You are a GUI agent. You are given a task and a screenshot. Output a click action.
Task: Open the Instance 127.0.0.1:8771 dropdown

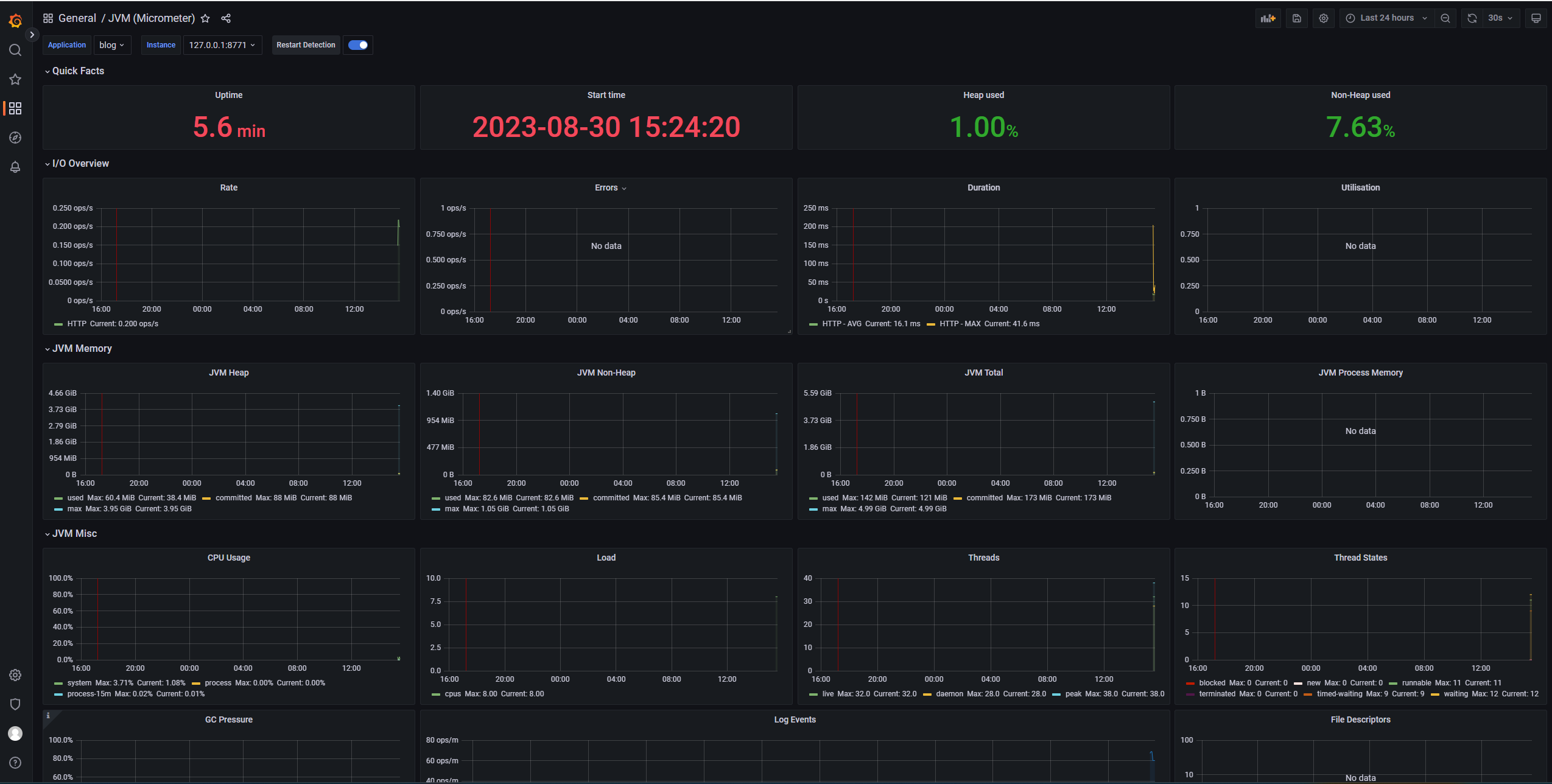coord(222,45)
